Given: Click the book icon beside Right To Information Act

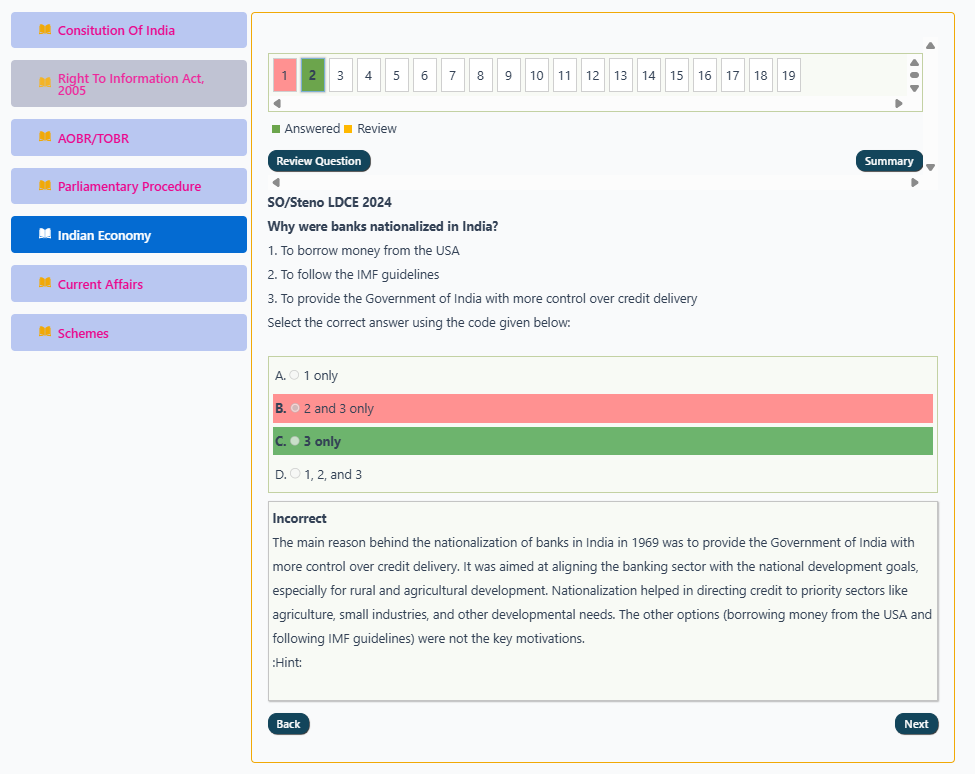Looking at the screenshot, I should pos(45,82).
